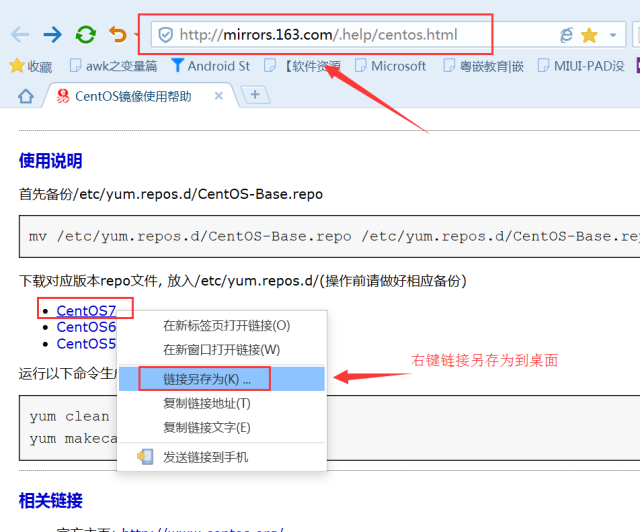
Task: Open the 收藏 favorites star button
Action: 31,66
